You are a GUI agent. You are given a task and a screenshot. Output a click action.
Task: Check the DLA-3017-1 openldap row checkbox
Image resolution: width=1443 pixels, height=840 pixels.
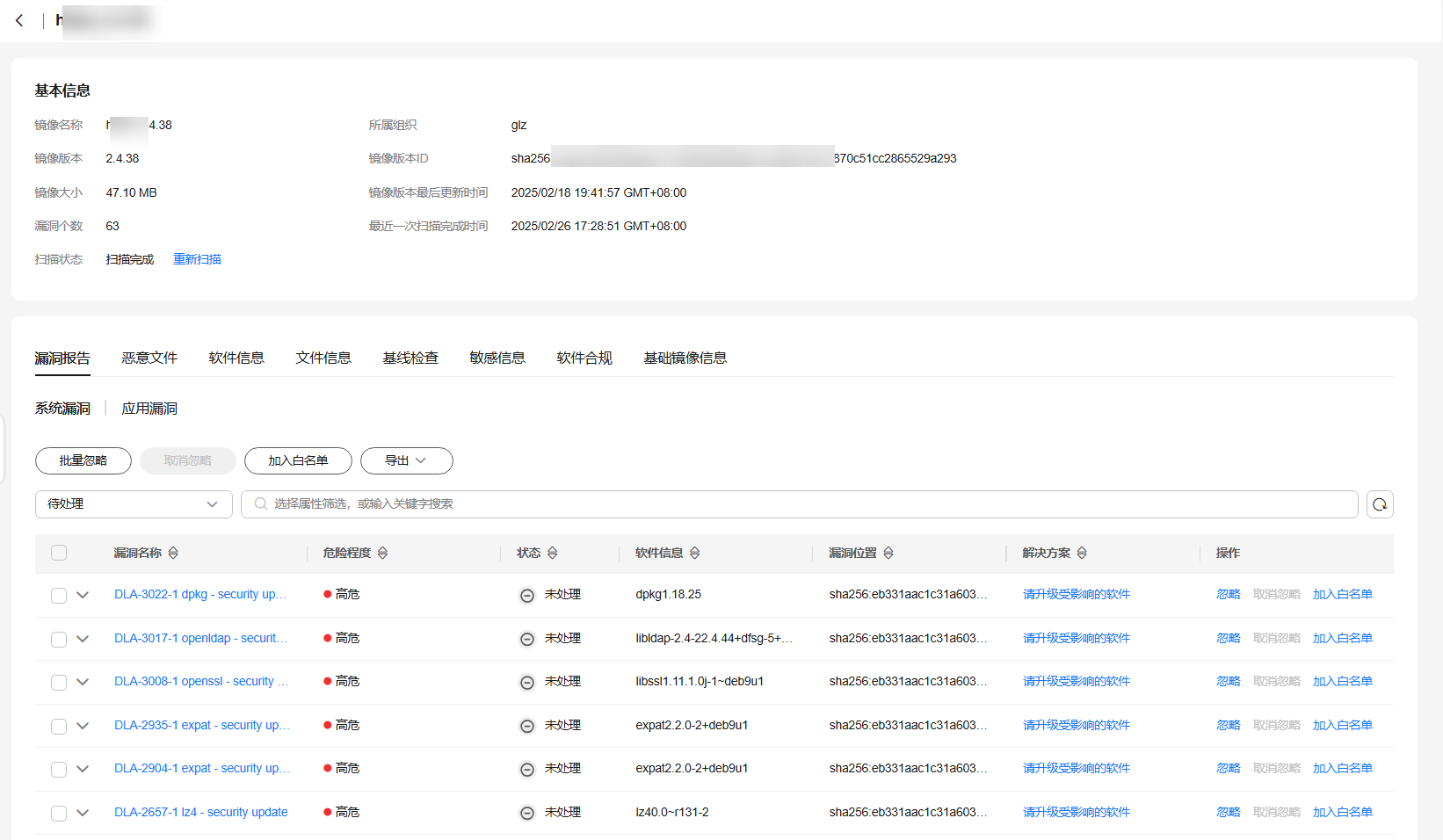(x=59, y=639)
